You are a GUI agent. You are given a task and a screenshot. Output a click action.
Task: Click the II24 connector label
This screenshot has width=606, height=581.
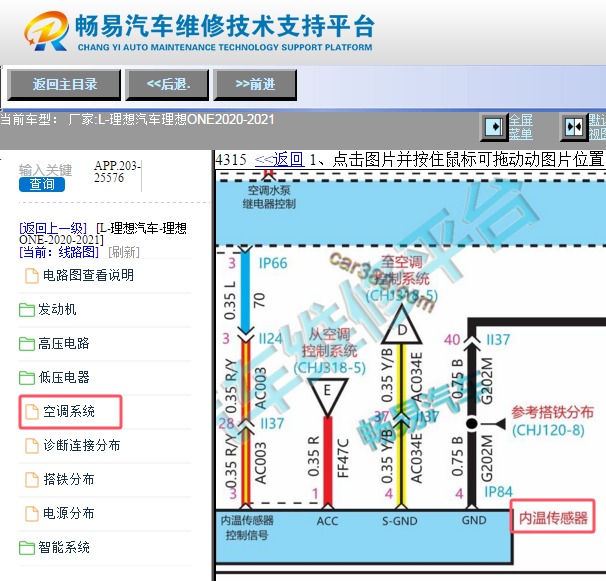271,339
